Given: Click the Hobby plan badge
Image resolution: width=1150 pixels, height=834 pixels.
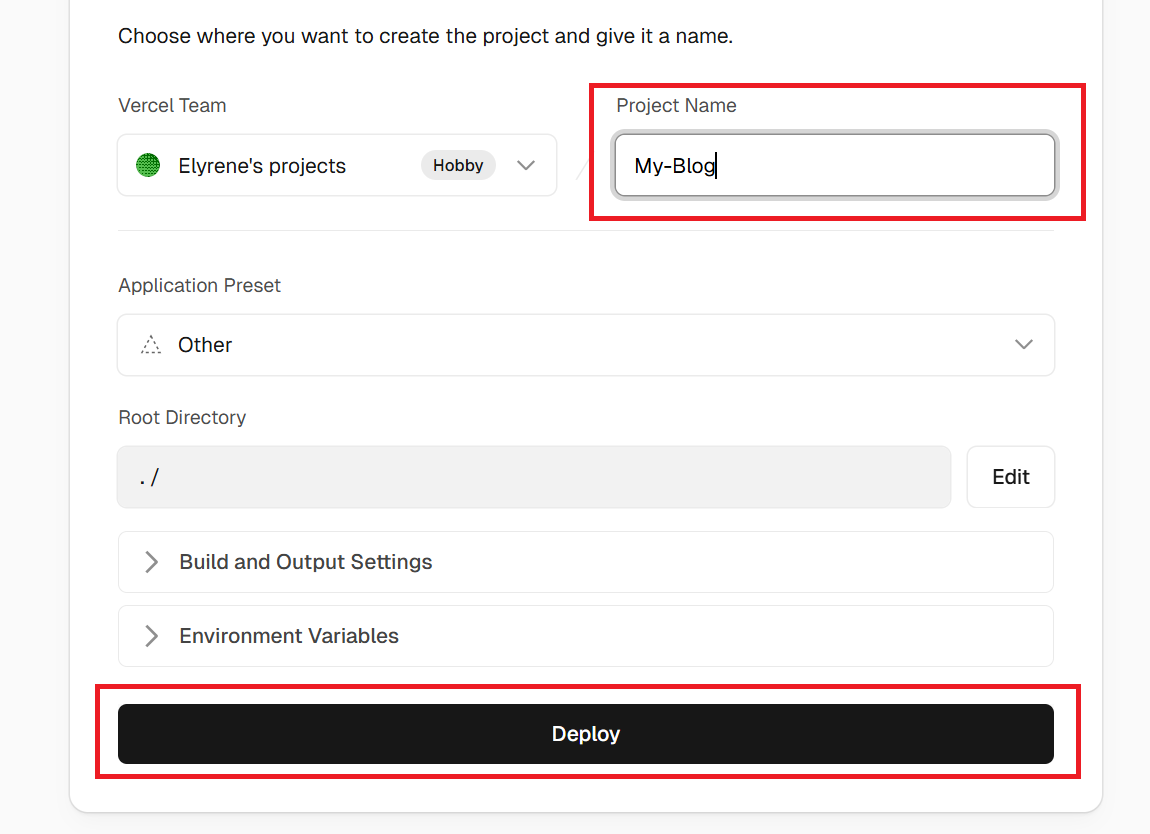Looking at the screenshot, I should (x=458, y=166).
